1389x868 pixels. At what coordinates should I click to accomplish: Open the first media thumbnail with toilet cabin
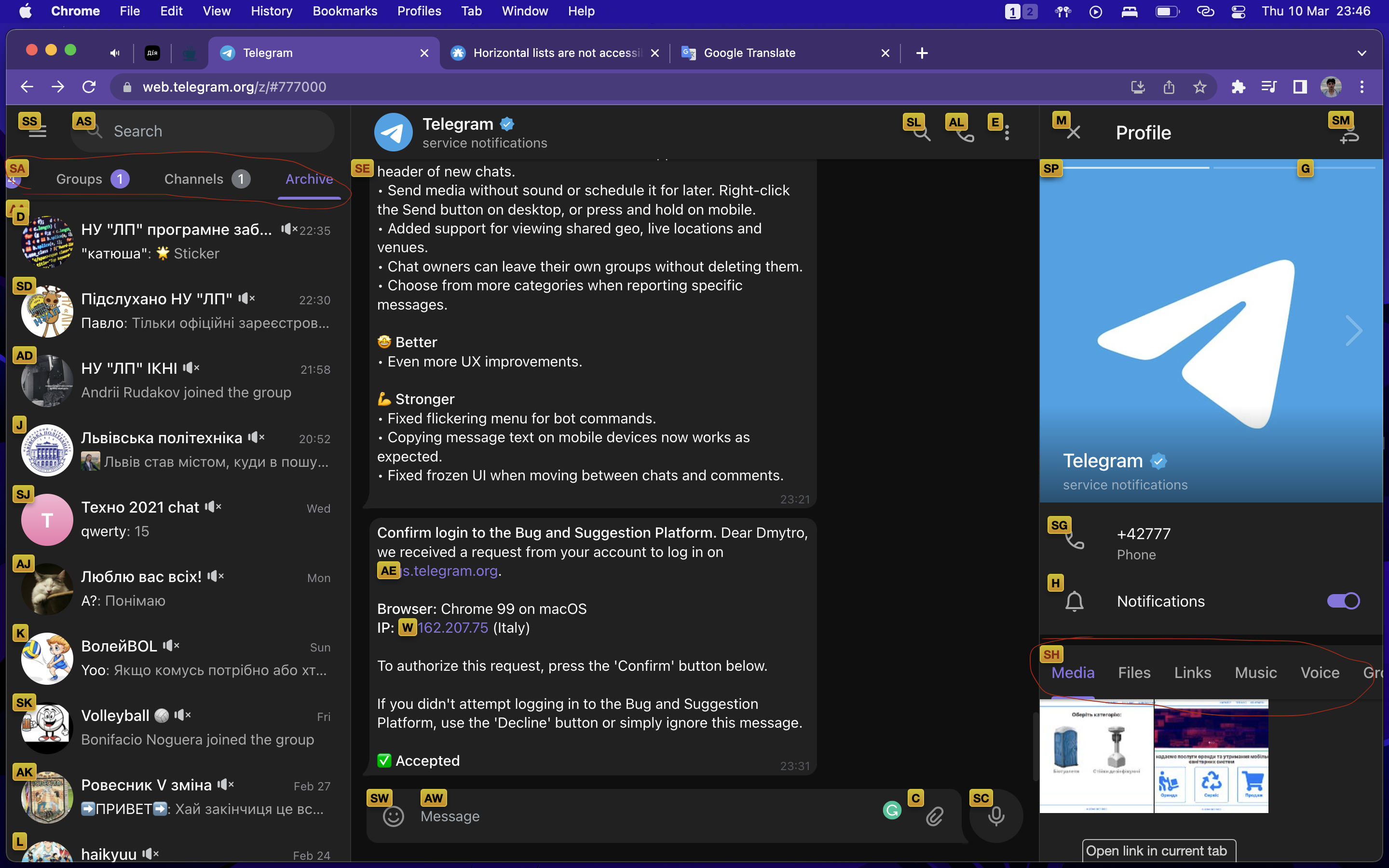pyautogui.click(x=1096, y=756)
